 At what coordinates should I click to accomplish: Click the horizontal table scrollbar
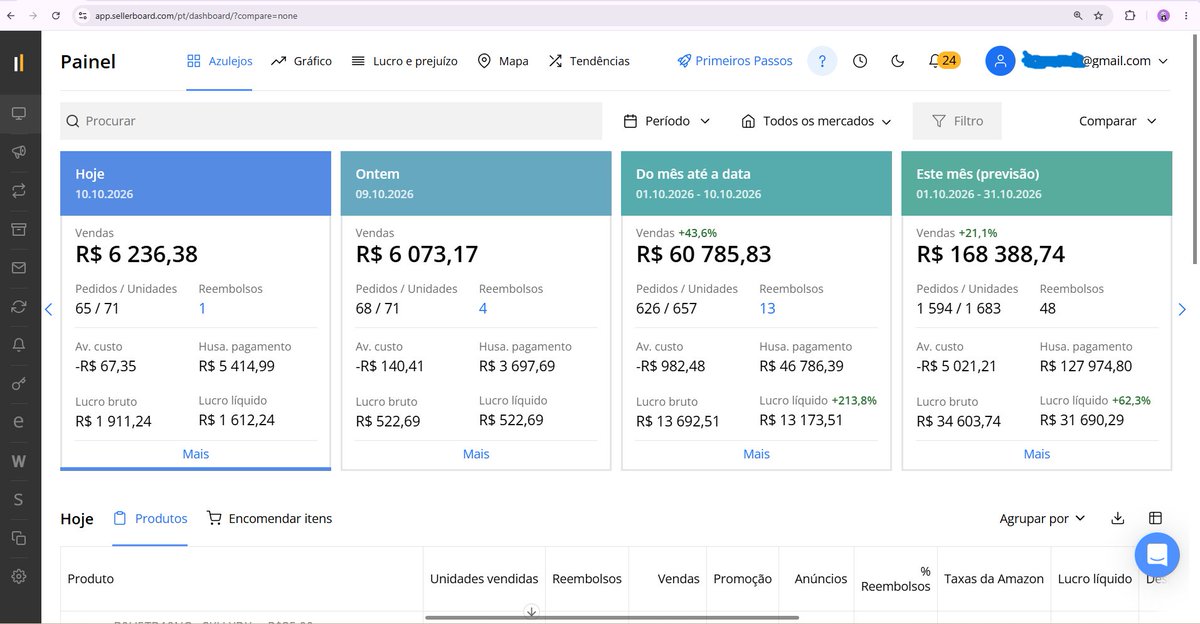click(612, 618)
